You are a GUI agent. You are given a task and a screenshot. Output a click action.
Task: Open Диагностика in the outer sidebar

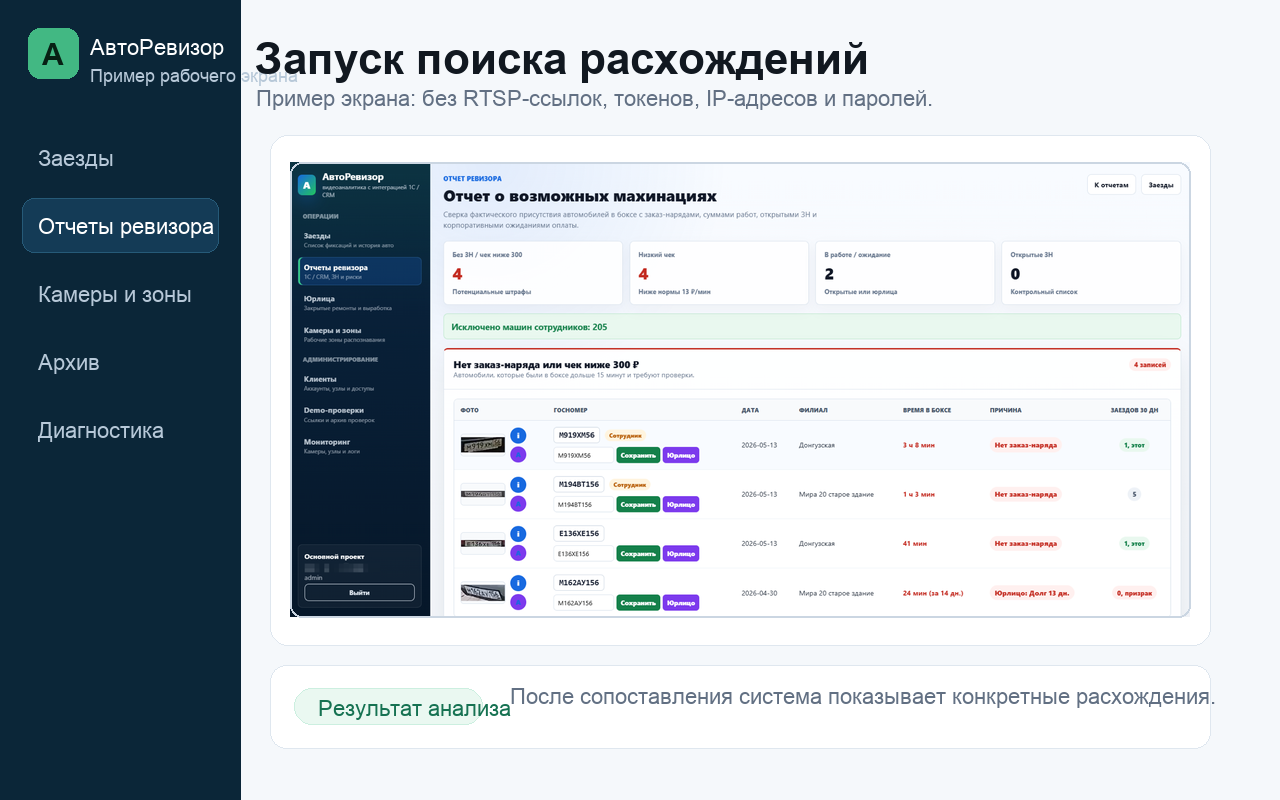[x=100, y=430]
